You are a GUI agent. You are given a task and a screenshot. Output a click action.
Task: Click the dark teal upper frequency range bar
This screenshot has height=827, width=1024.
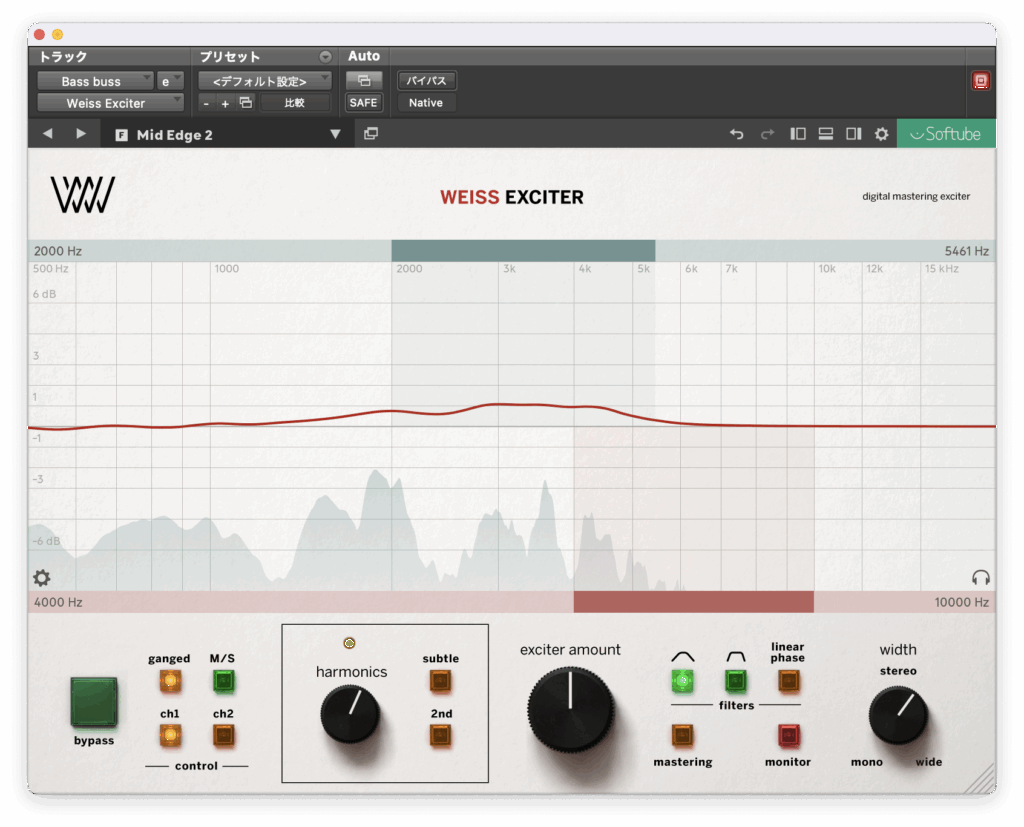point(523,251)
